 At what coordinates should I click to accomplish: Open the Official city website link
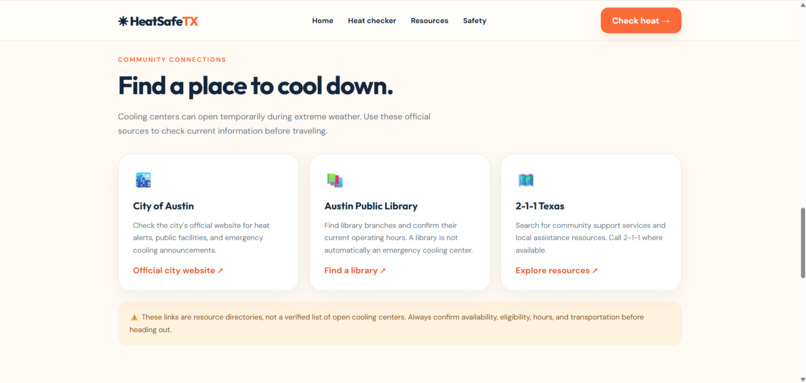pos(178,270)
